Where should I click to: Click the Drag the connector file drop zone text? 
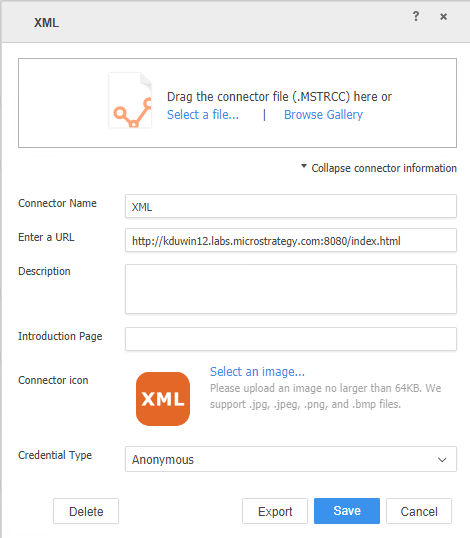pyautogui.click(x=279, y=97)
